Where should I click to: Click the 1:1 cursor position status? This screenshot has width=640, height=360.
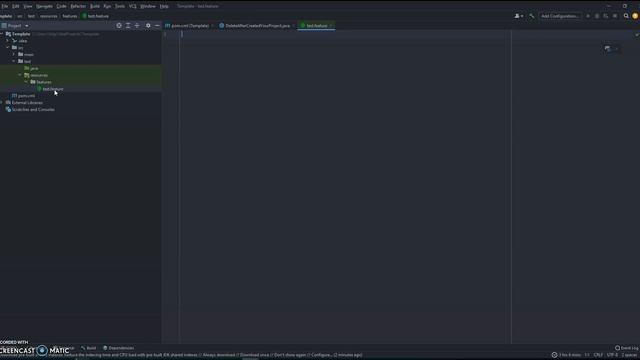587,355
